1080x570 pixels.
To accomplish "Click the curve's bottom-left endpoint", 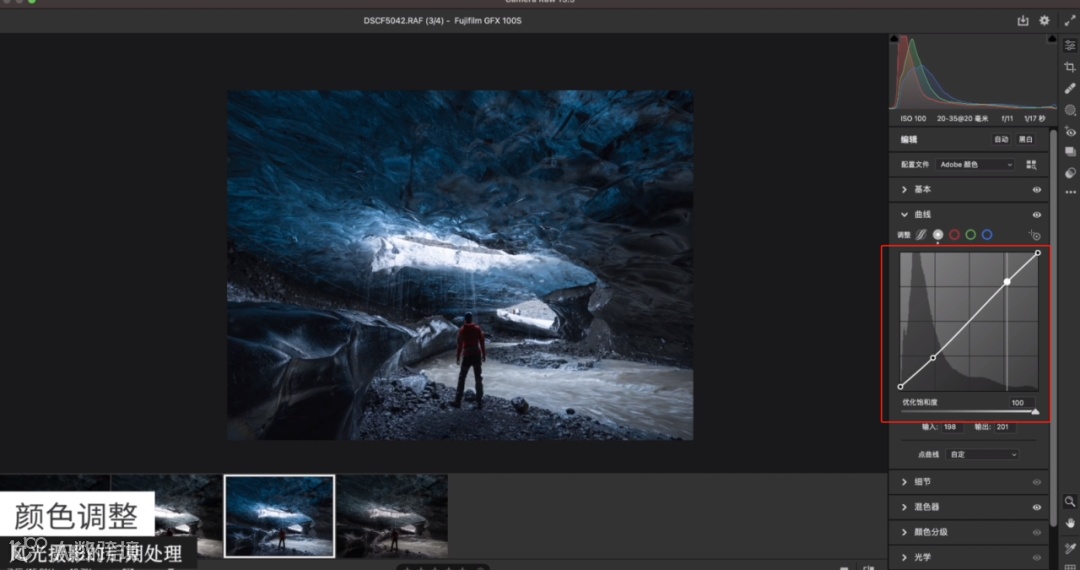I will pyautogui.click(x=900, y=386).
